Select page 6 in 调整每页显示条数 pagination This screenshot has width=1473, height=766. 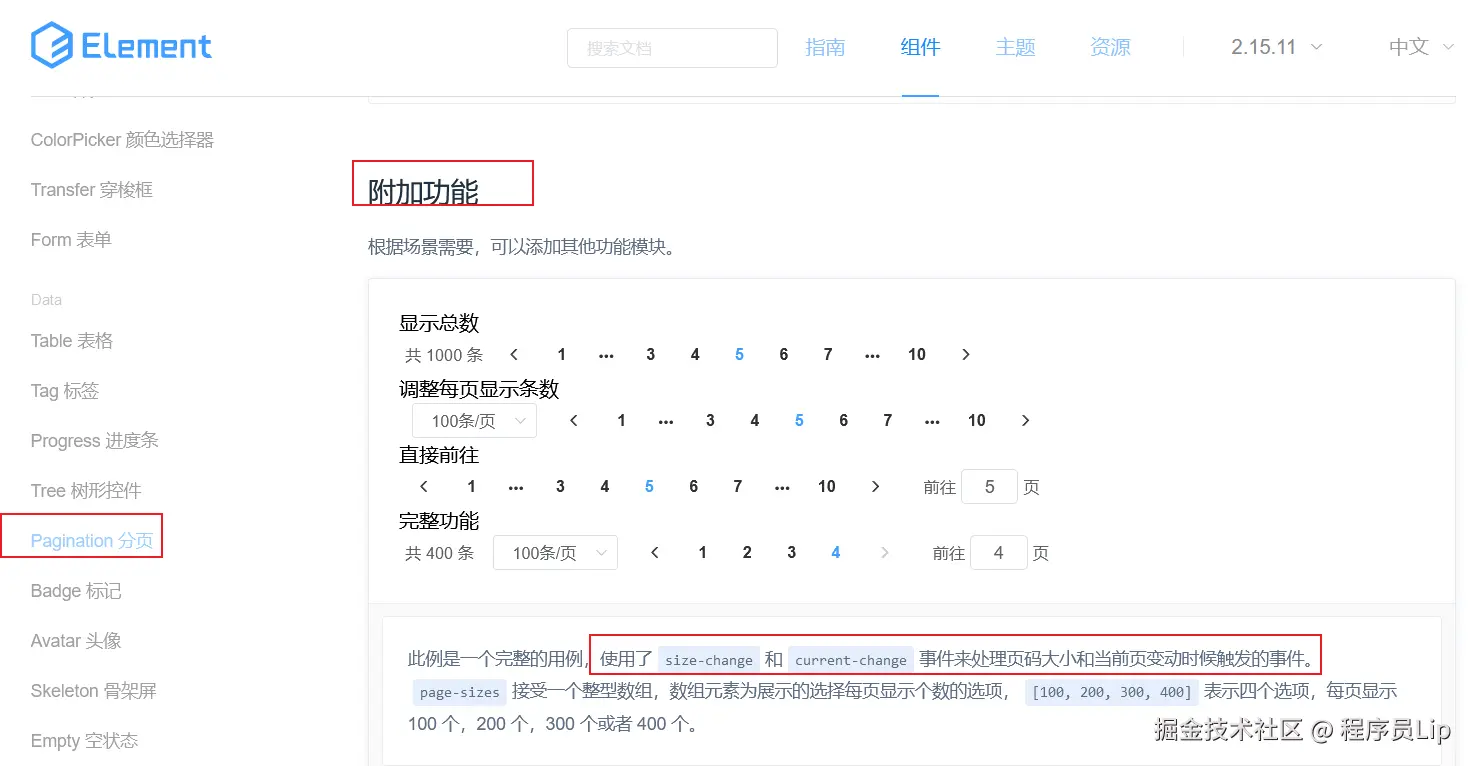click(843, 421)
